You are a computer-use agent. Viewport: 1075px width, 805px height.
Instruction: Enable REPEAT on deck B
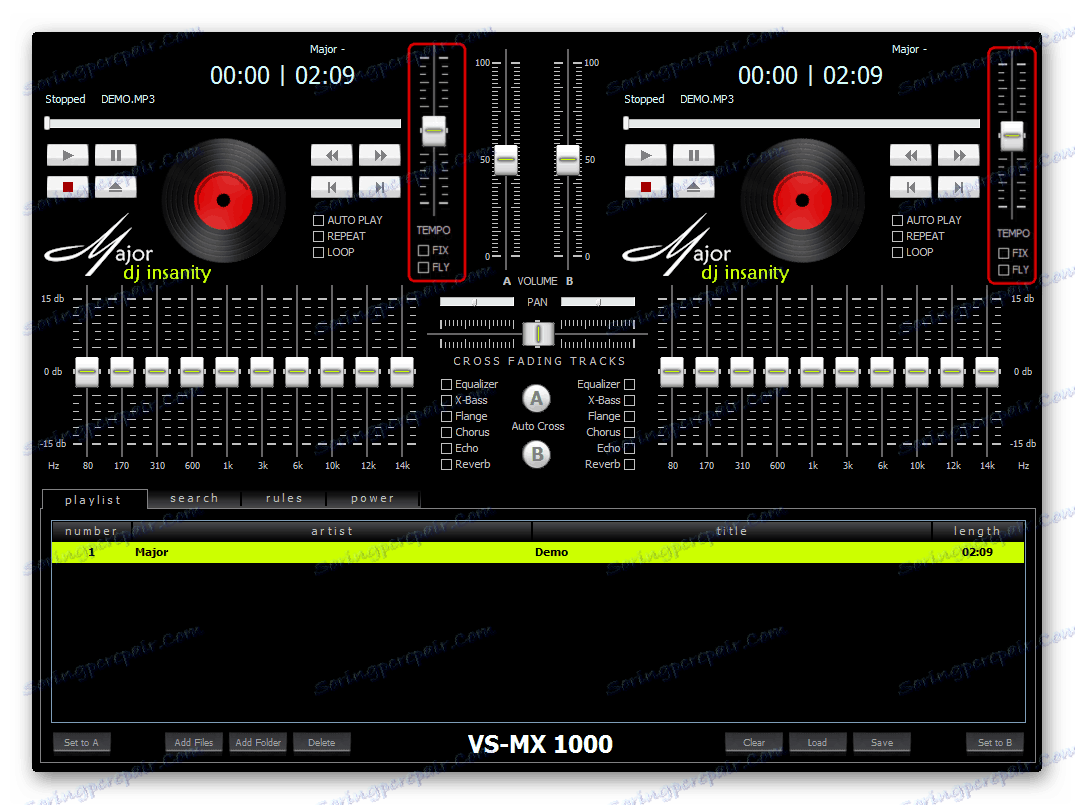click(x=897, y=236)
